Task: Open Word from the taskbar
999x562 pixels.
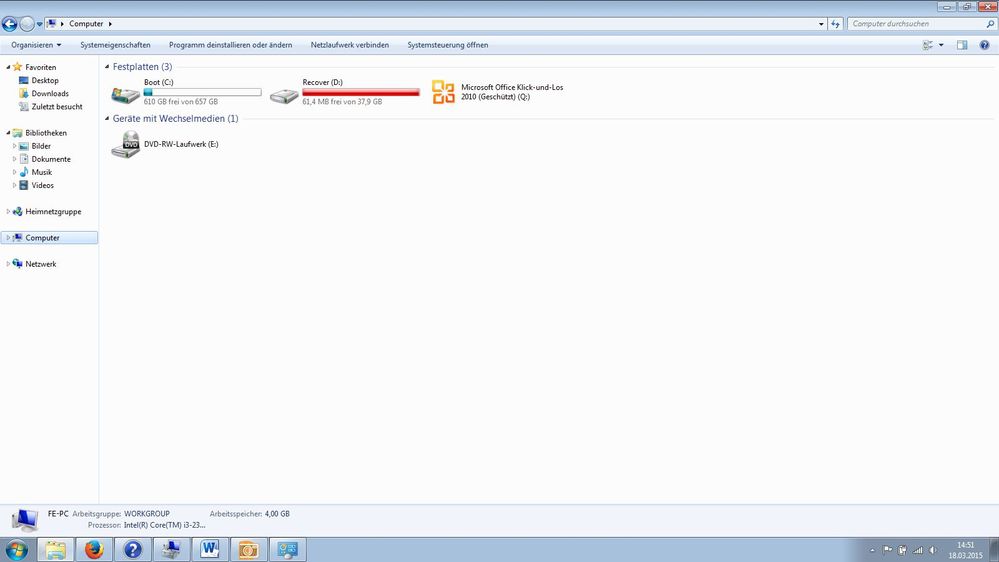Action: pos(210,549)
